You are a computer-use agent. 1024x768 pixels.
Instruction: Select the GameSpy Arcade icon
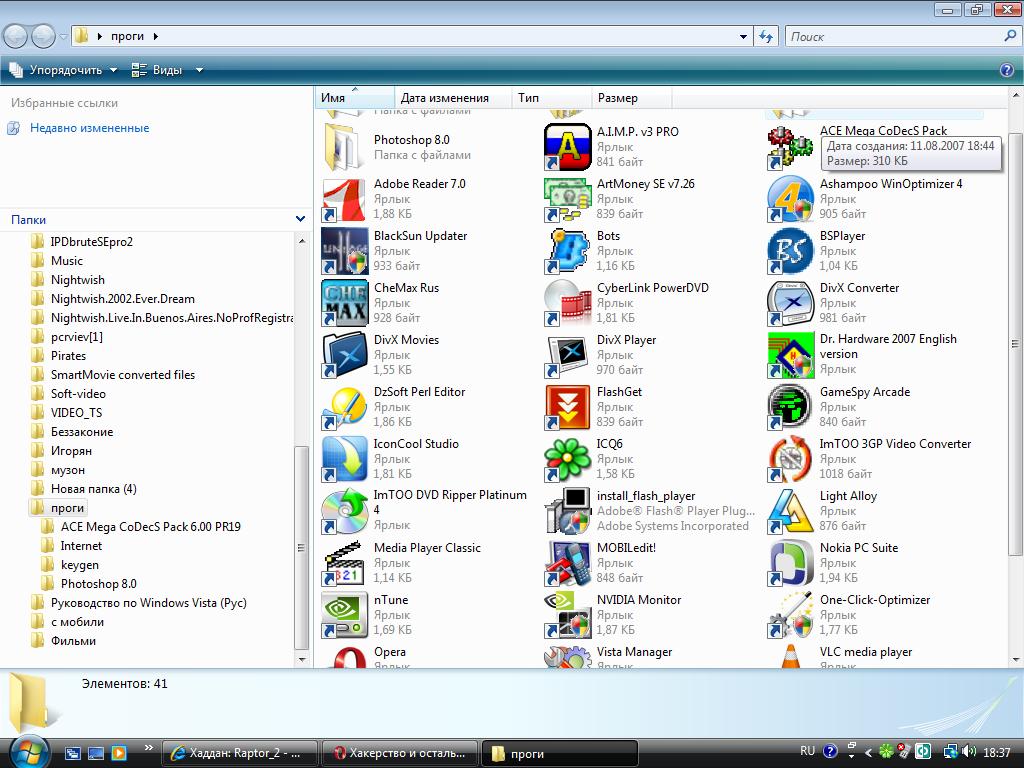tap(790, 408)
